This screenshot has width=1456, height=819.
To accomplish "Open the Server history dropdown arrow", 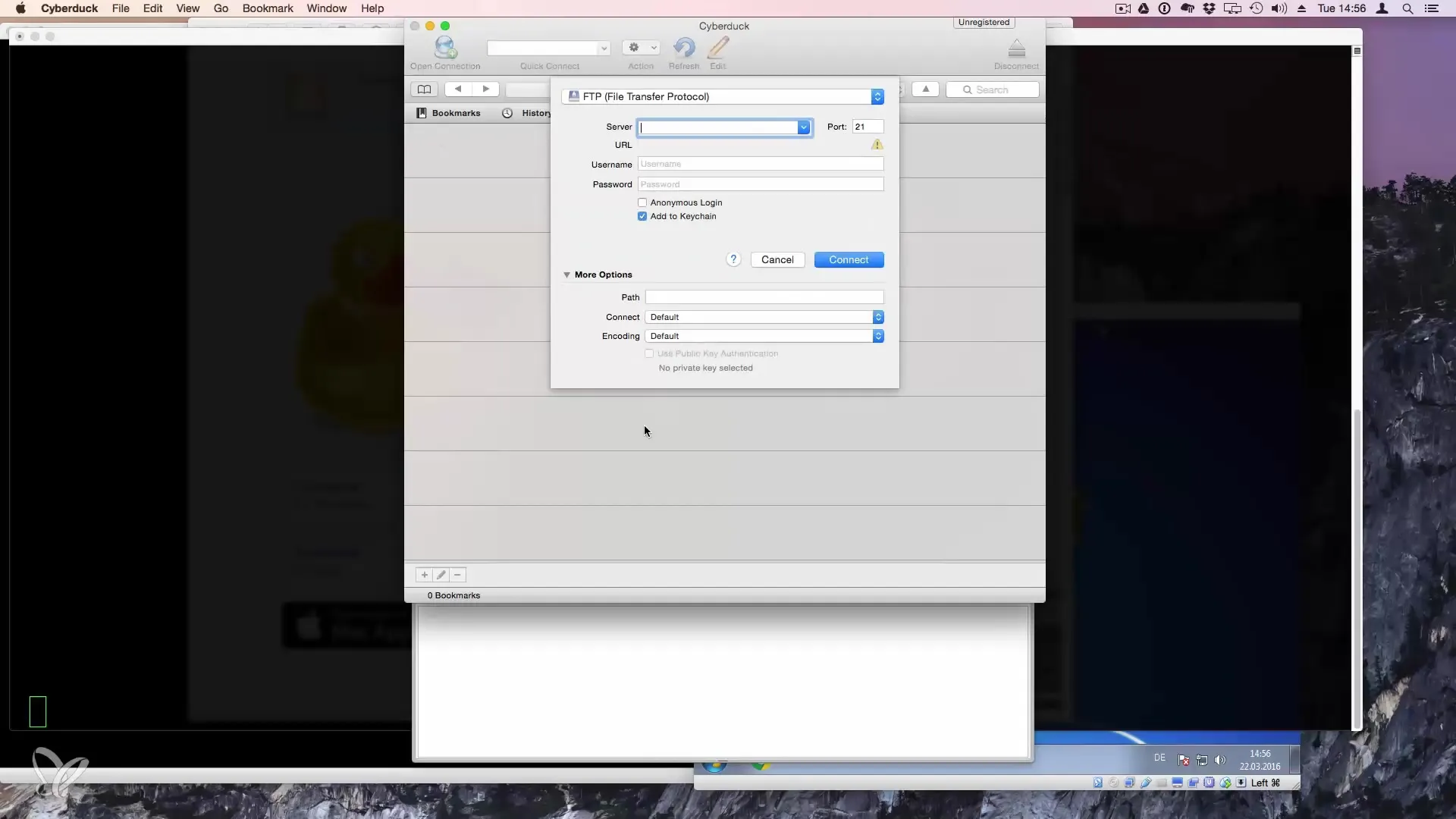I will pos(804,127).
